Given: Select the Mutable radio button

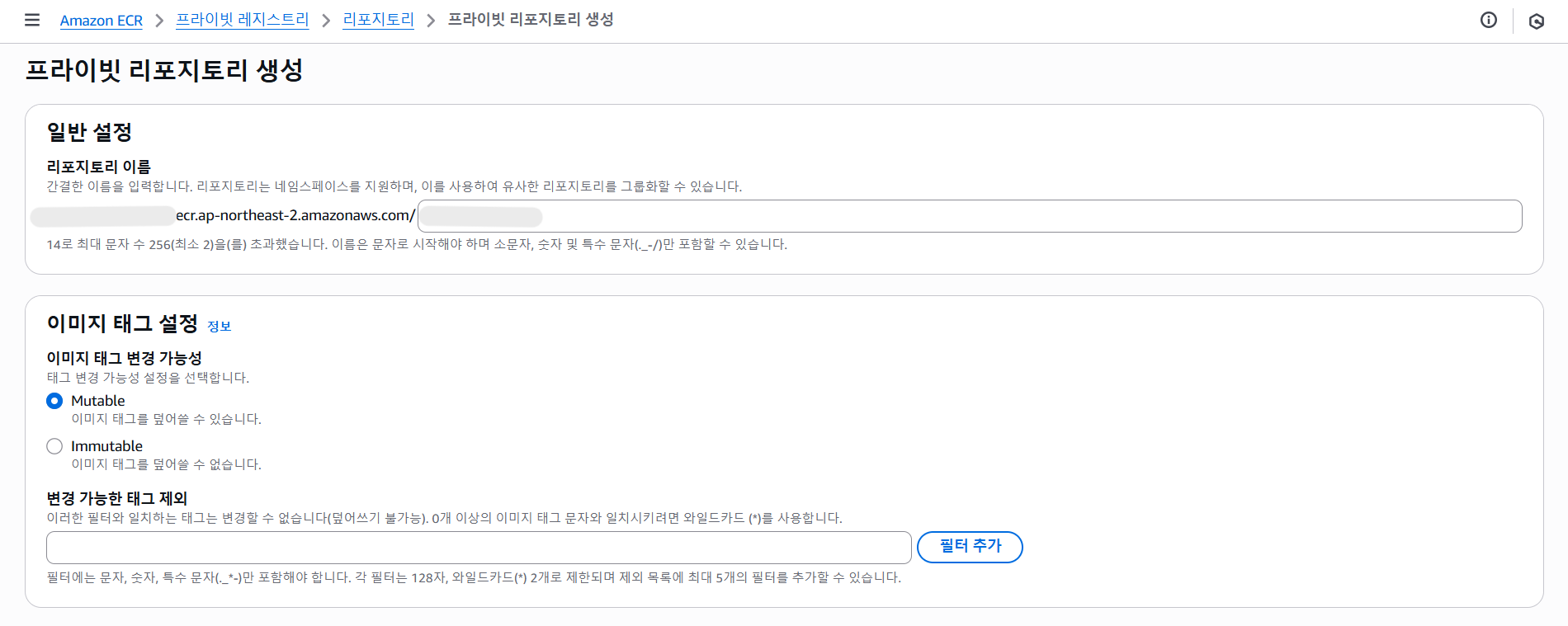Looking at the screenshot, I should 54,401.
